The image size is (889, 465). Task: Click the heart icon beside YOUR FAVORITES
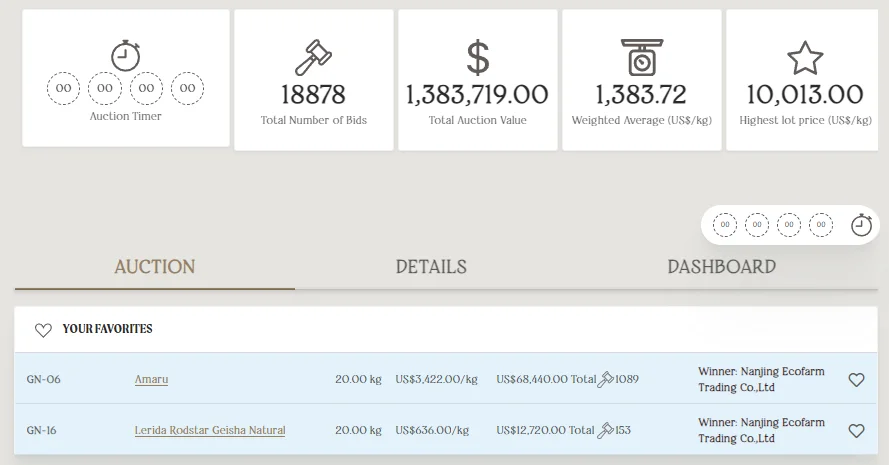tap(43, 330)
